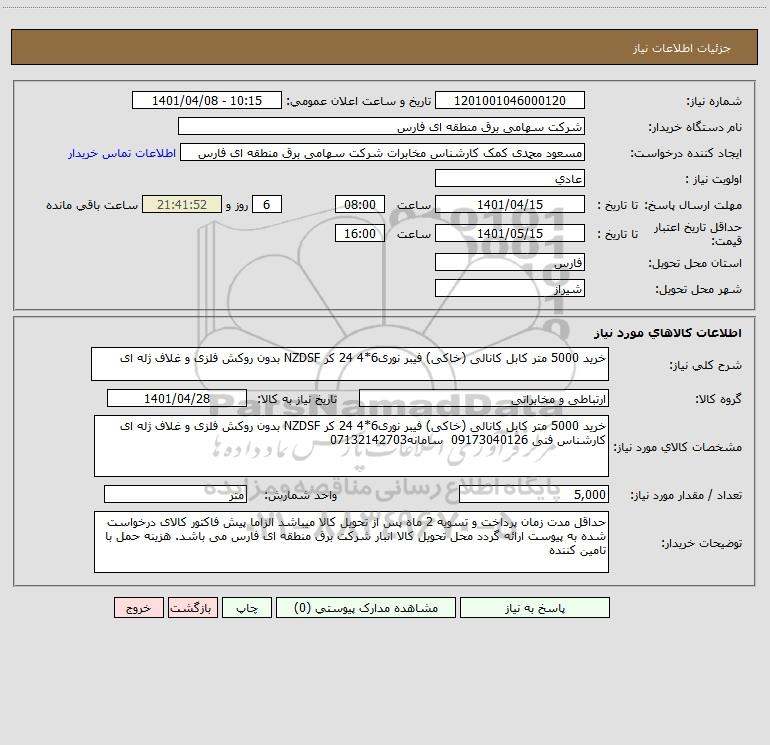Click buyer organization name field
Viewport: 770px width, 745px height.
point(381,126)
